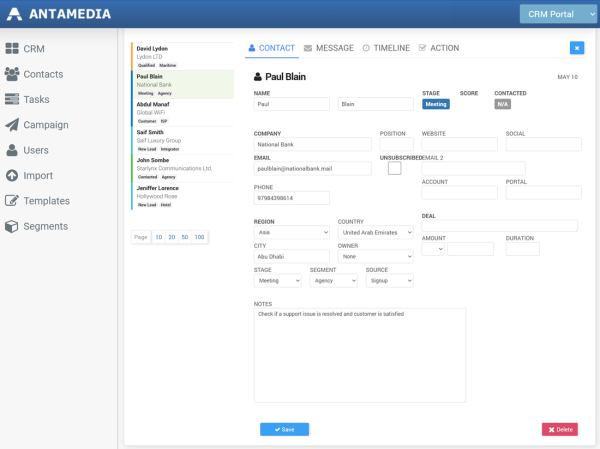Image resolution: width=600 pixels, height=449 pixels.
Task: Open Templates edit icon in sidebar
Action: click(x=12, y=201)
